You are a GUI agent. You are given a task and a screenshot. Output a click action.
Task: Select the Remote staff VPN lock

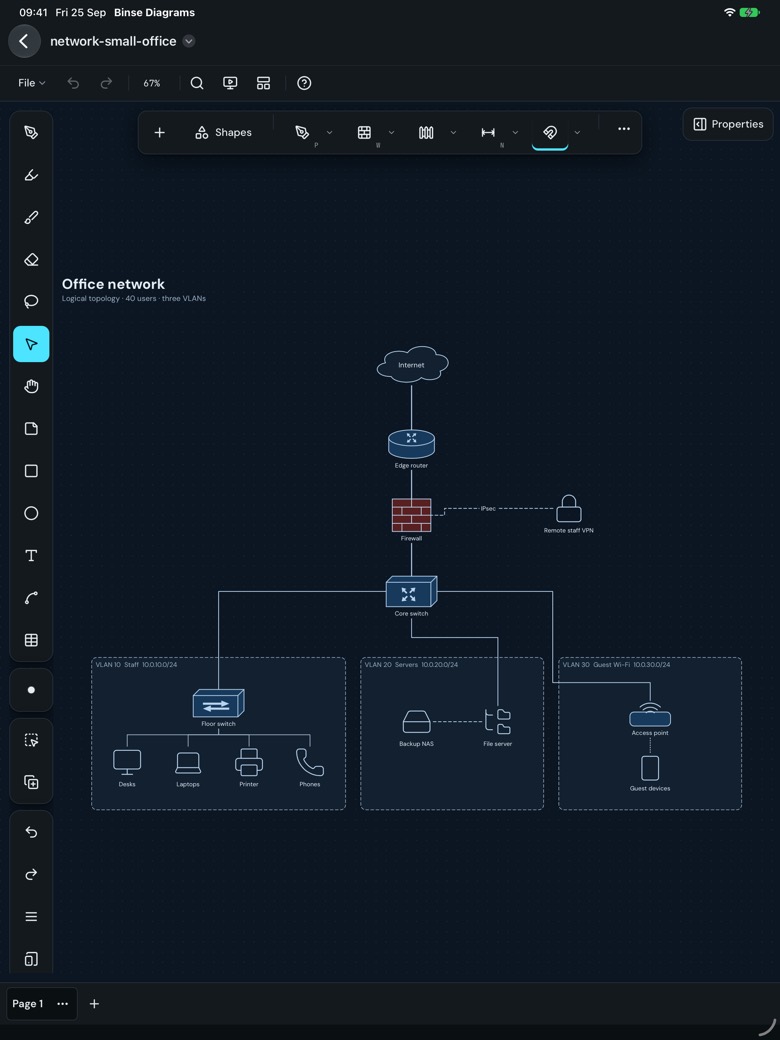coord(568,509)
